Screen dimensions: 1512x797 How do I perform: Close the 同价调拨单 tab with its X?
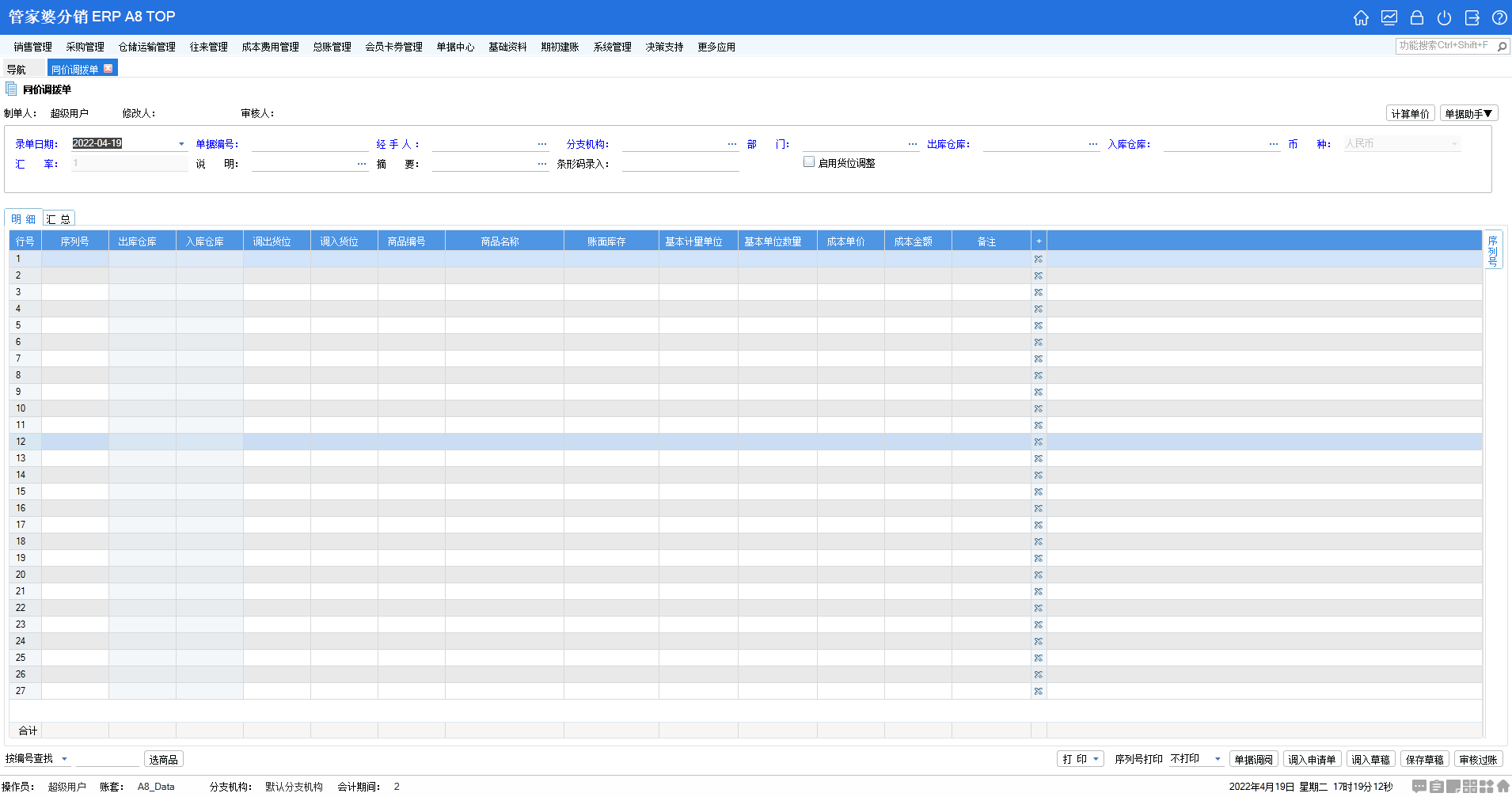click(x=108, y=68)
